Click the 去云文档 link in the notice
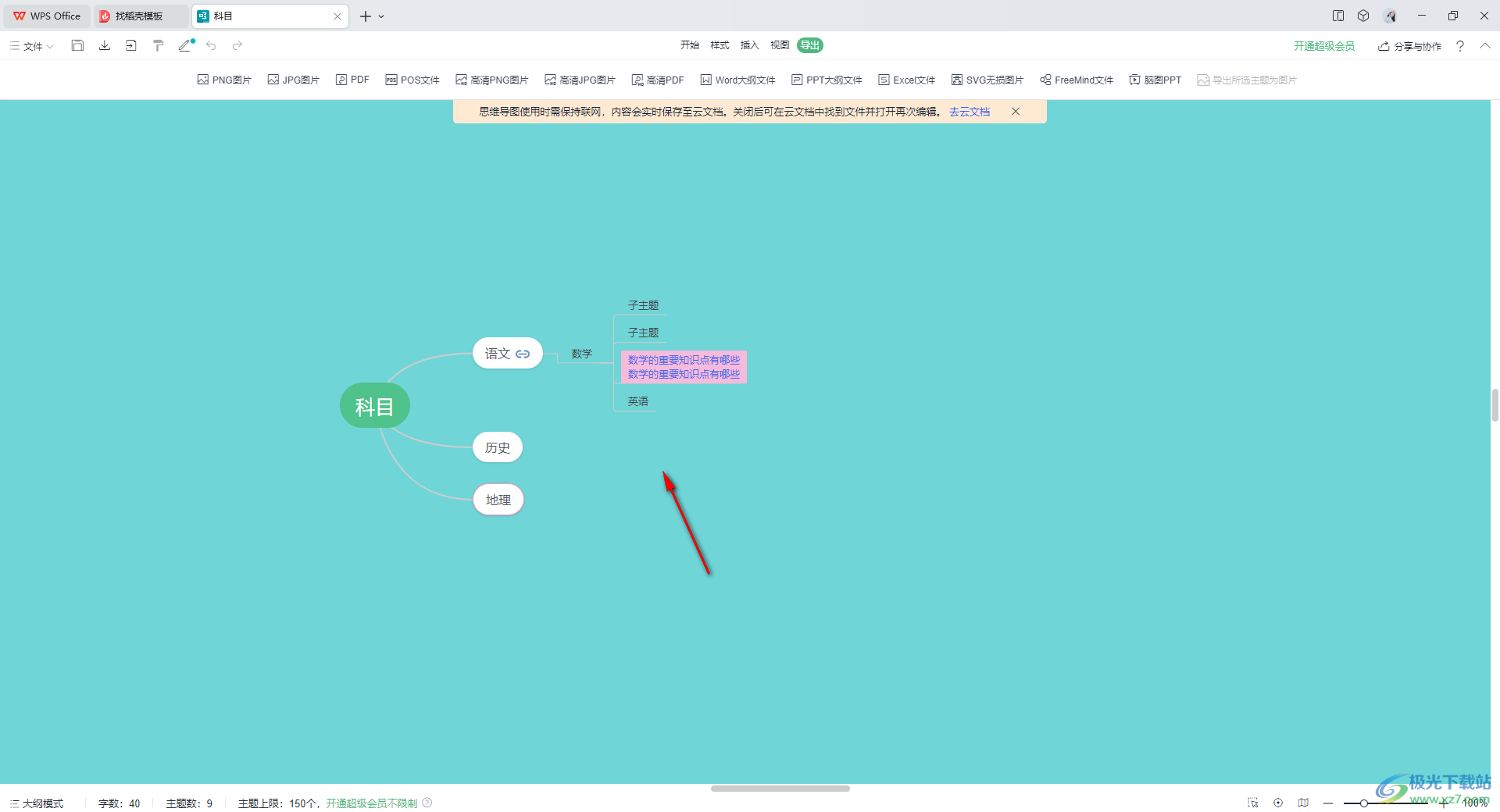 pos(970,112)
